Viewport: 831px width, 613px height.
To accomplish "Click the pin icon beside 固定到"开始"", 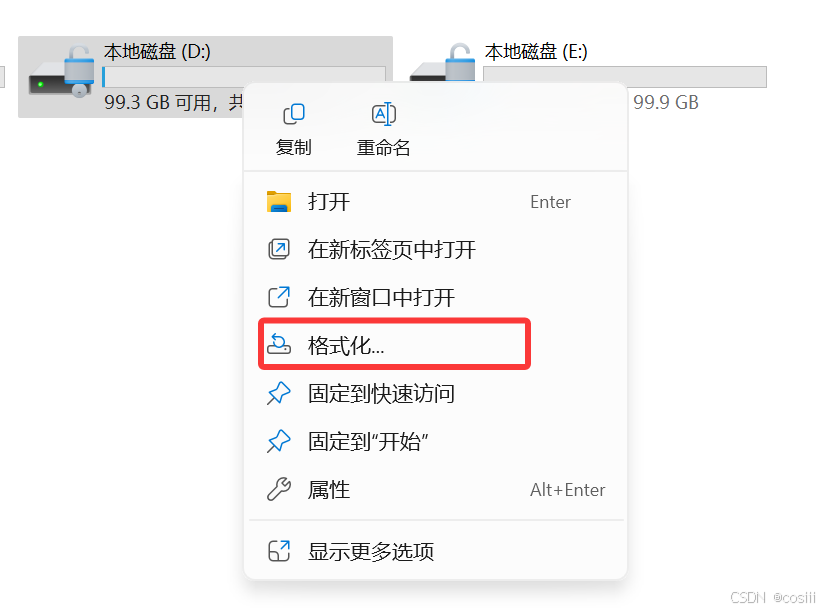I will (279, 441).
